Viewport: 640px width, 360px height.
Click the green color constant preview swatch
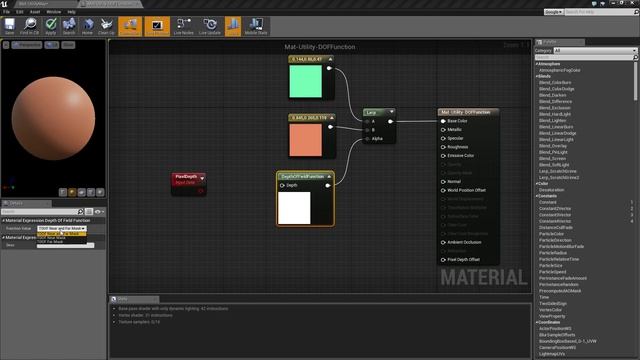point(305,81)
